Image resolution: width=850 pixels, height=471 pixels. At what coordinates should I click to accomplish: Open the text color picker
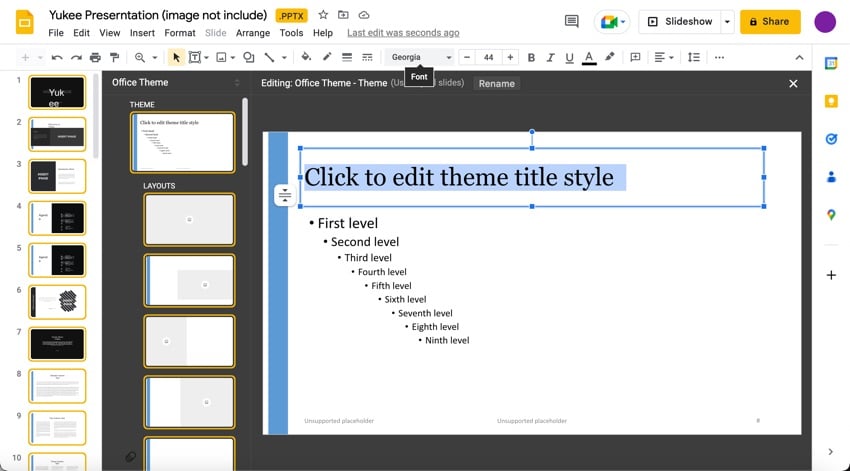[x=588, y=58]
